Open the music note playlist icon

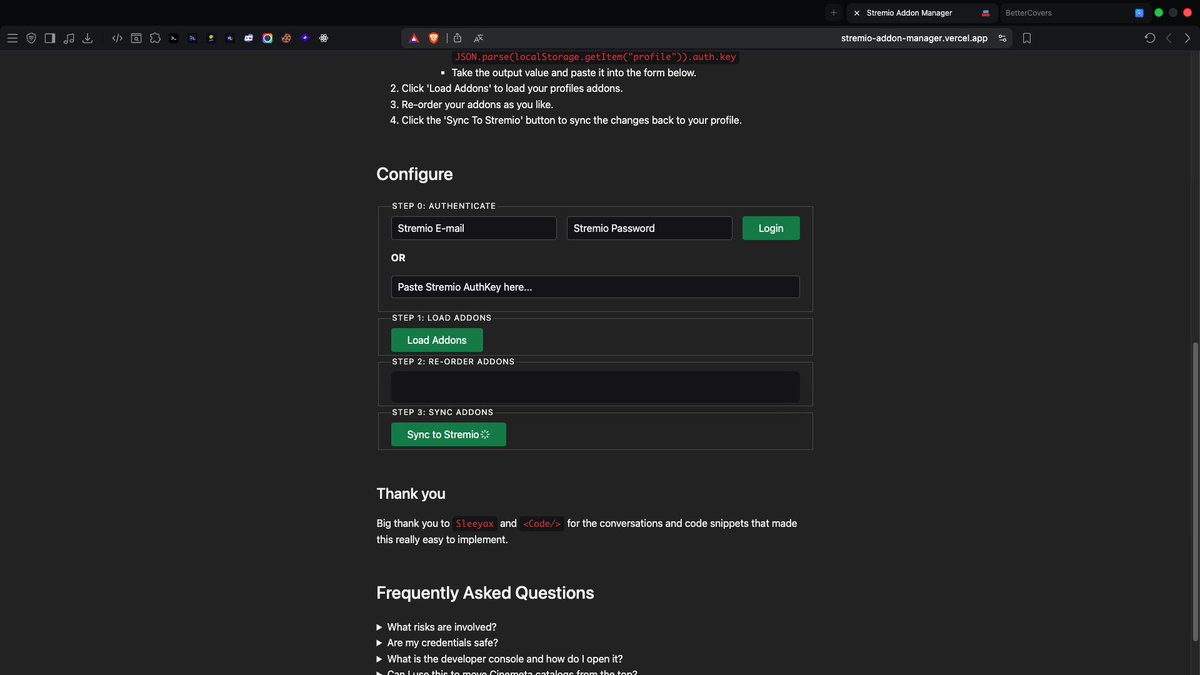point(69,38)
